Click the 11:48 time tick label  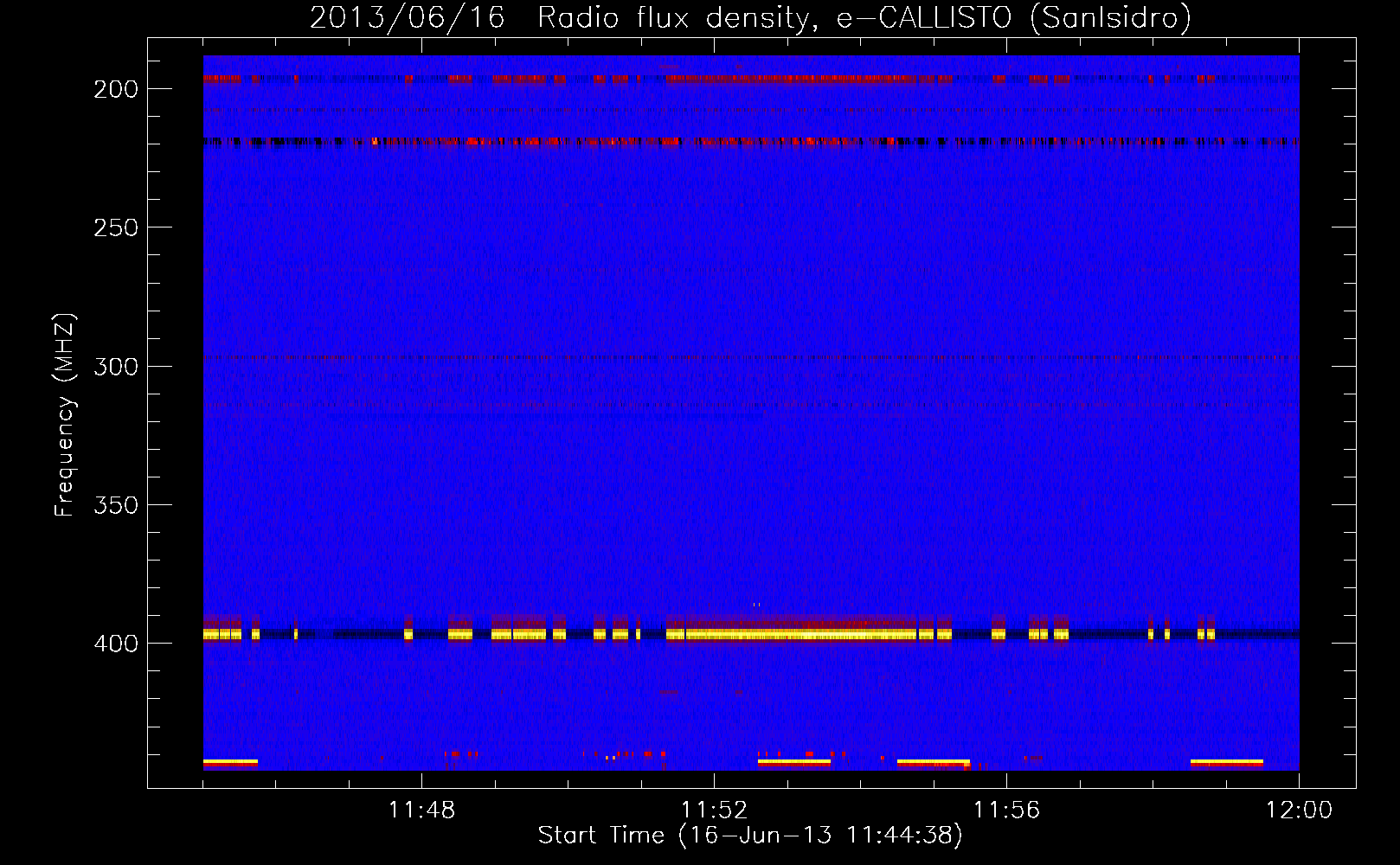[421, 810]
